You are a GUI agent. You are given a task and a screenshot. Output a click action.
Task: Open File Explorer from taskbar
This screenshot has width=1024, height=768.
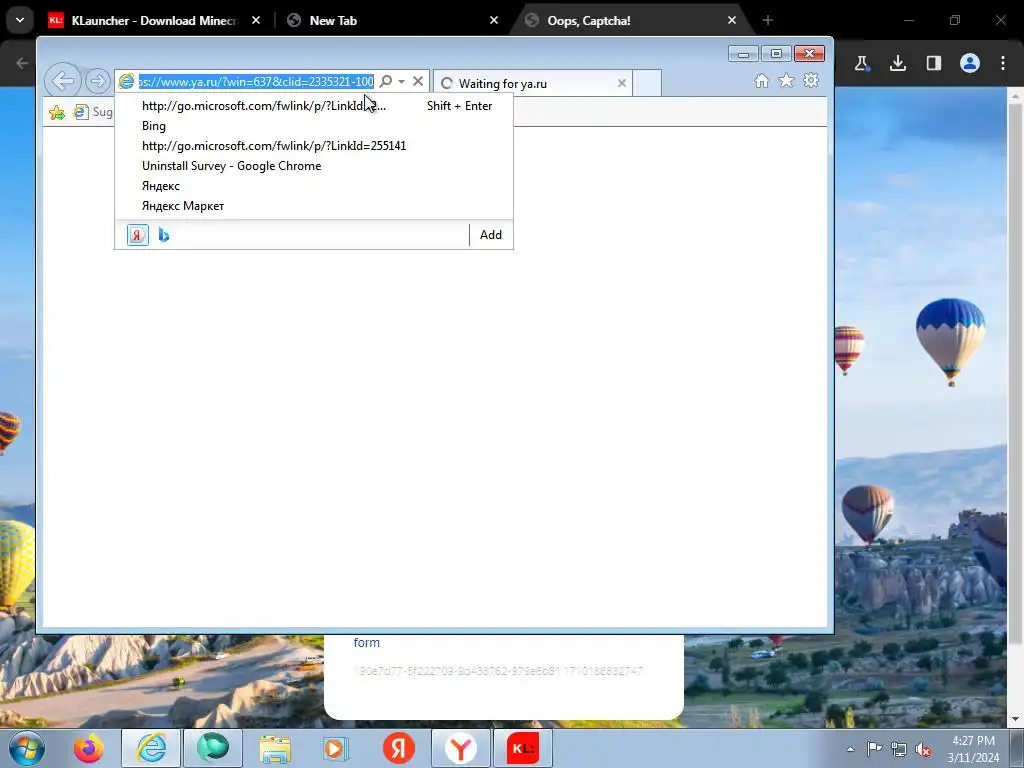click(275, 748)
